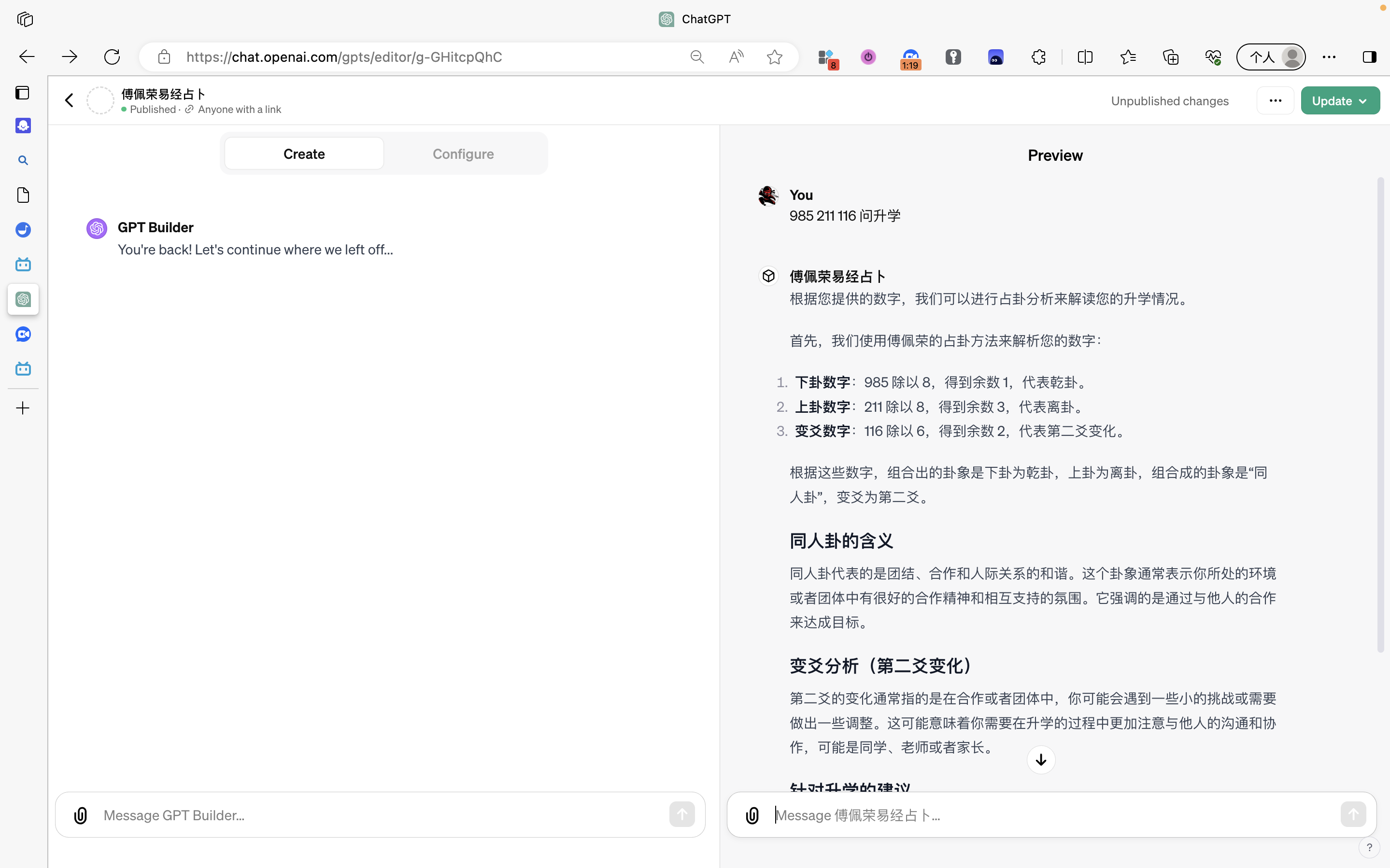
Task: Open the browser extensions puzzle icon
Action: 1038,57
